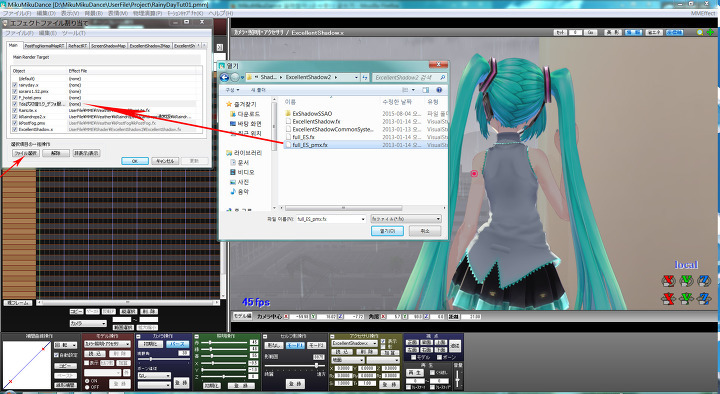Image resolution: width=720 pixels, height=394 pixels.
Task: Select the OFF radio button in model panel
Action: 87,387
